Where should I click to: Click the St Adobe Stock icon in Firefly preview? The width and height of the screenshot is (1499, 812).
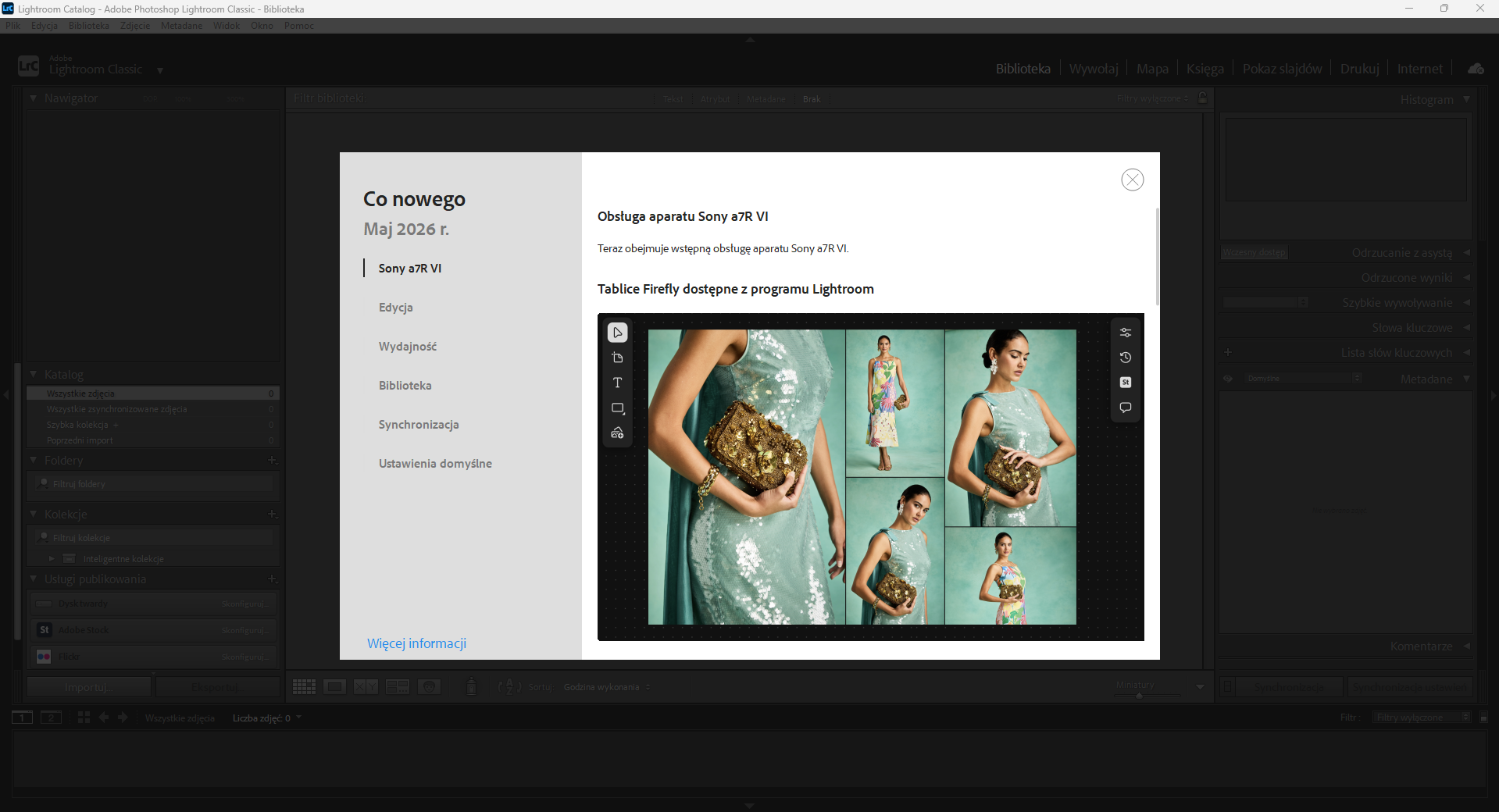tap(1125, 383)
